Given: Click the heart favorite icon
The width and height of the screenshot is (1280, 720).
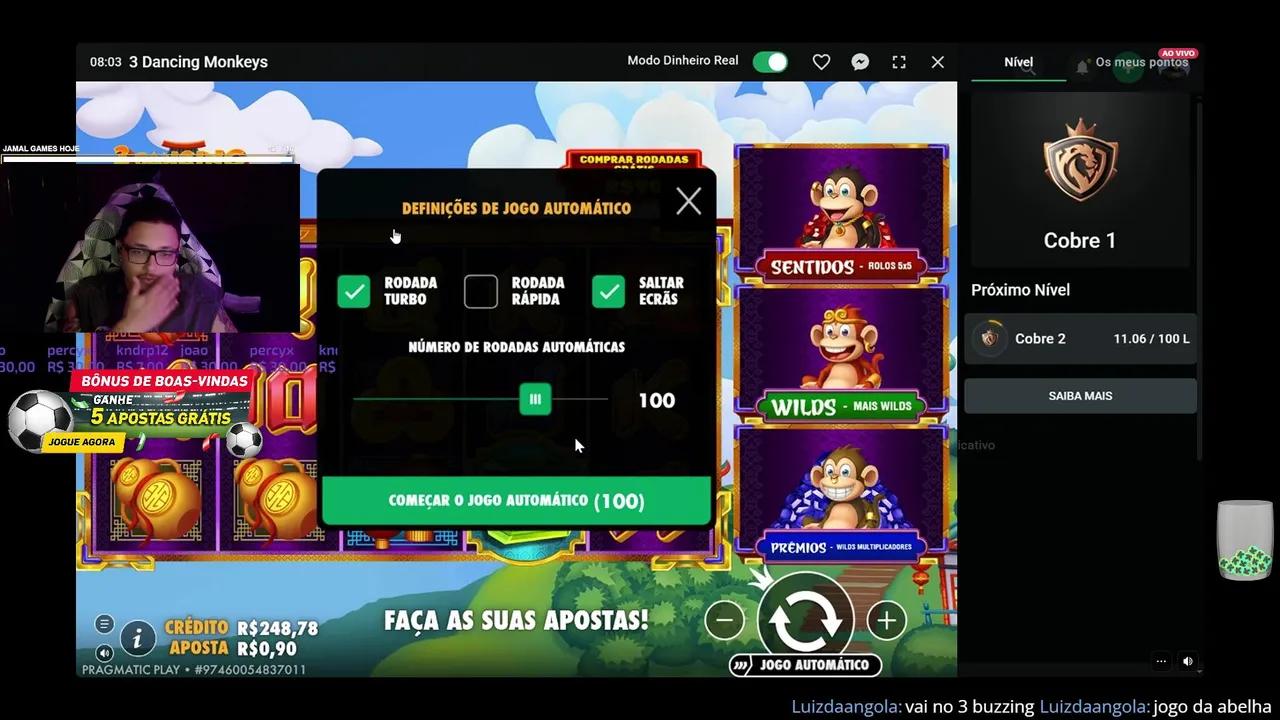Looking at the screenshot, I should click(x=821, y=62).
